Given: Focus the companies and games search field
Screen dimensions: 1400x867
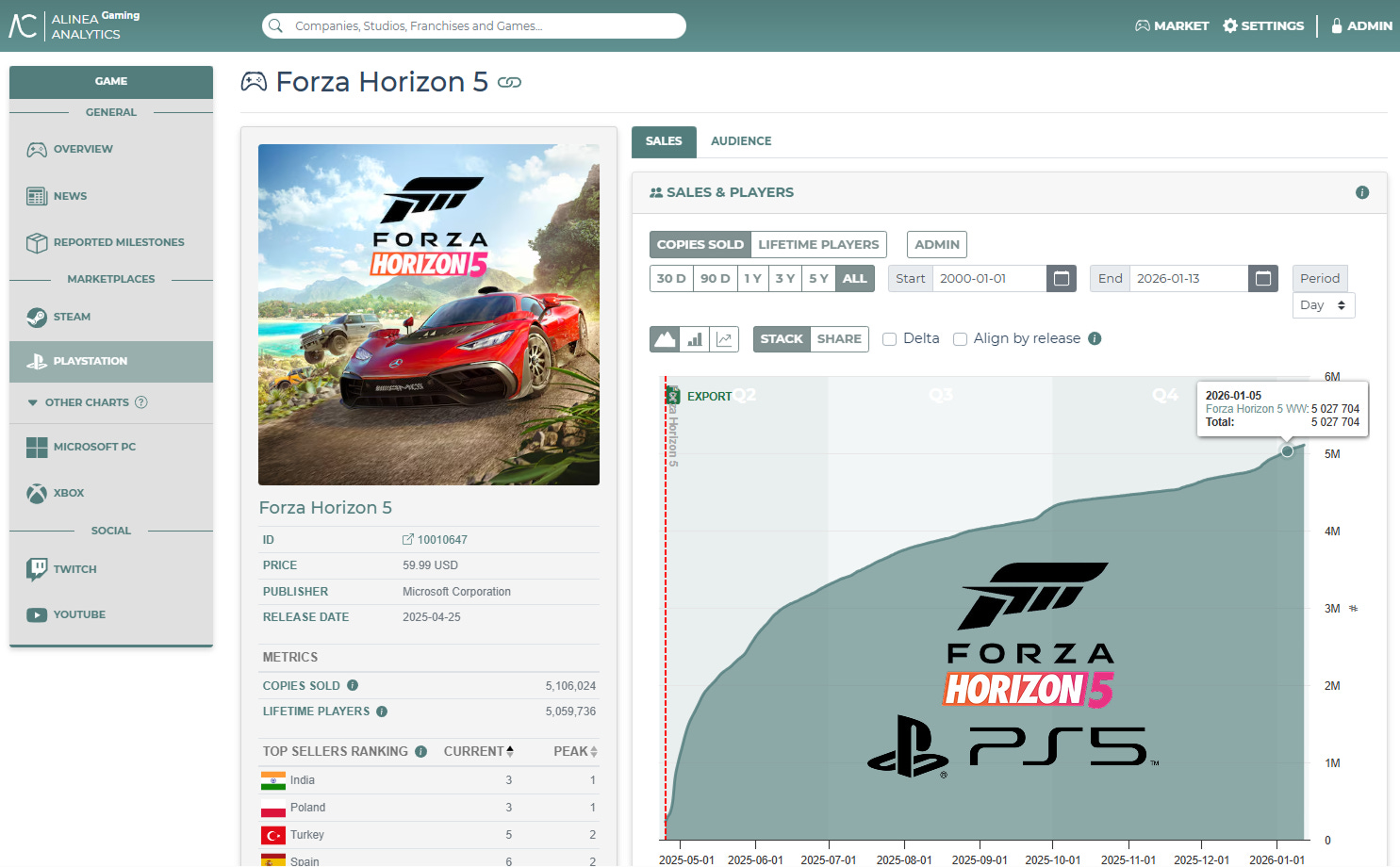Looking at the screenshot, I should point(474,25).
